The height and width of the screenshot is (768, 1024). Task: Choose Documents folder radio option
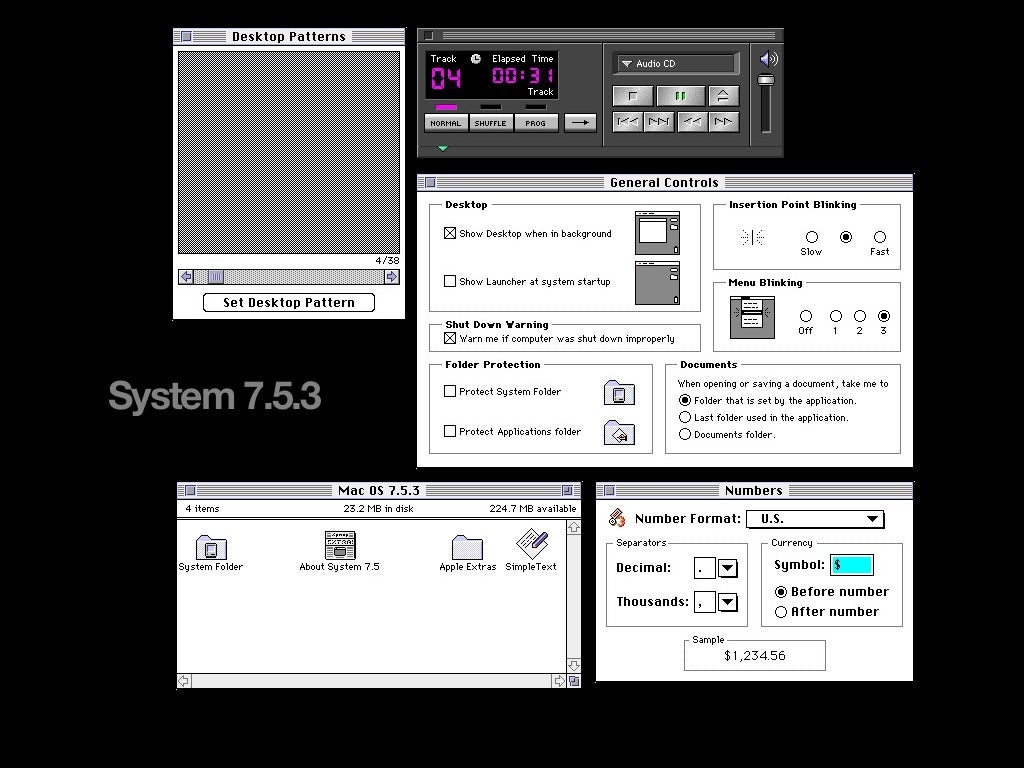pyautogui.click(x=685, y=435)
